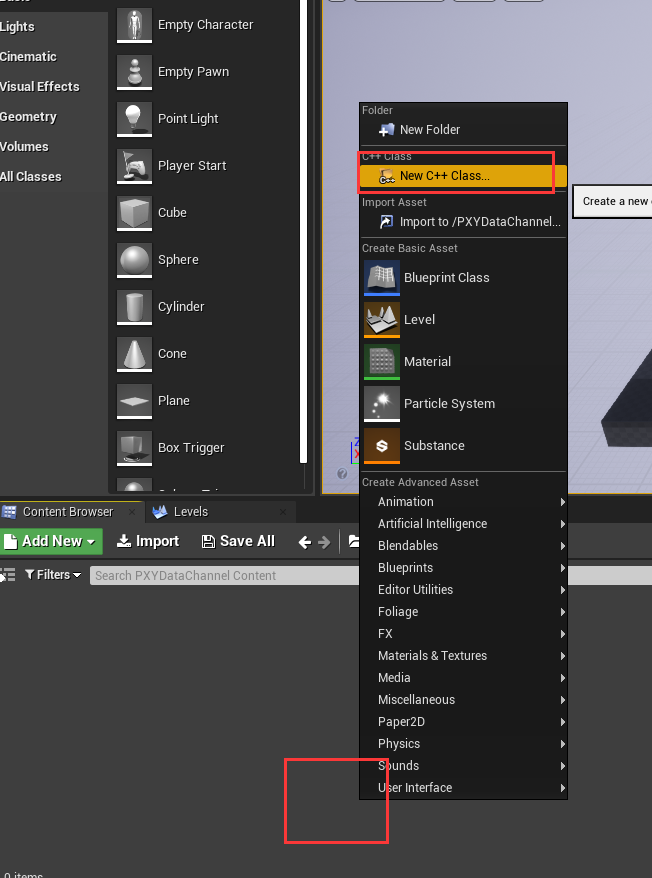Viewport: 652px width, 878px height.
Task: Choose New C++ Class menu entry
Action: click(463, 176)
